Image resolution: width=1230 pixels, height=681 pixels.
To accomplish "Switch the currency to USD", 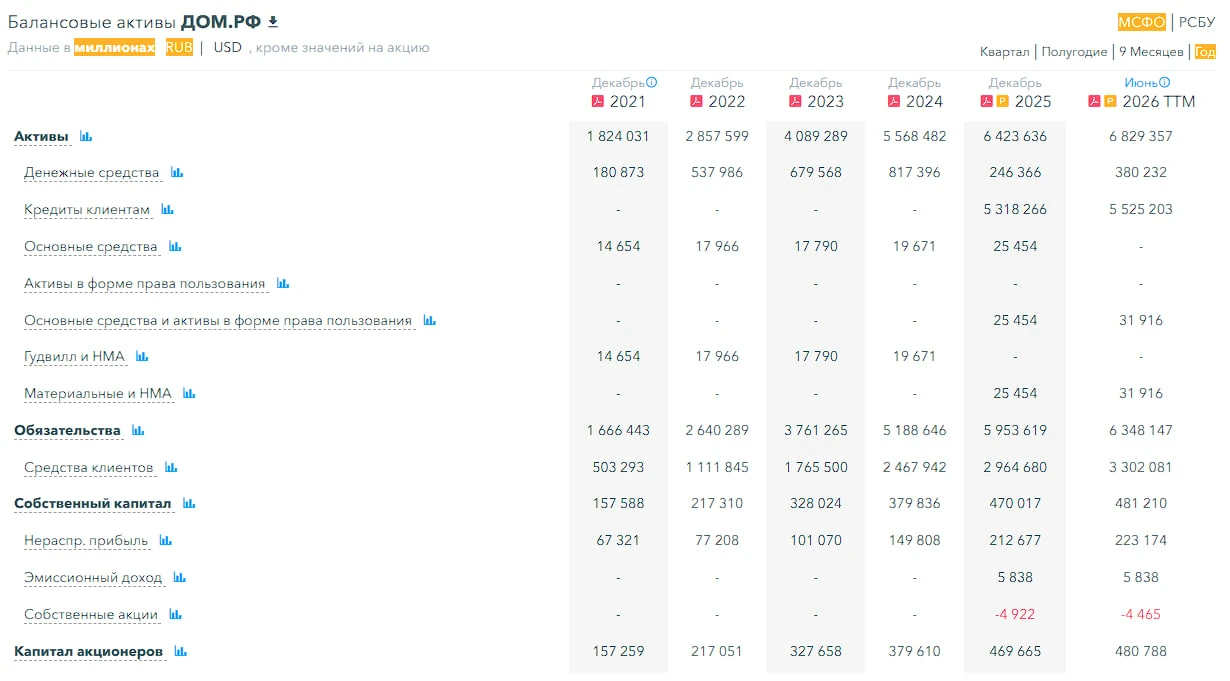I will click(x=228, y=47).
